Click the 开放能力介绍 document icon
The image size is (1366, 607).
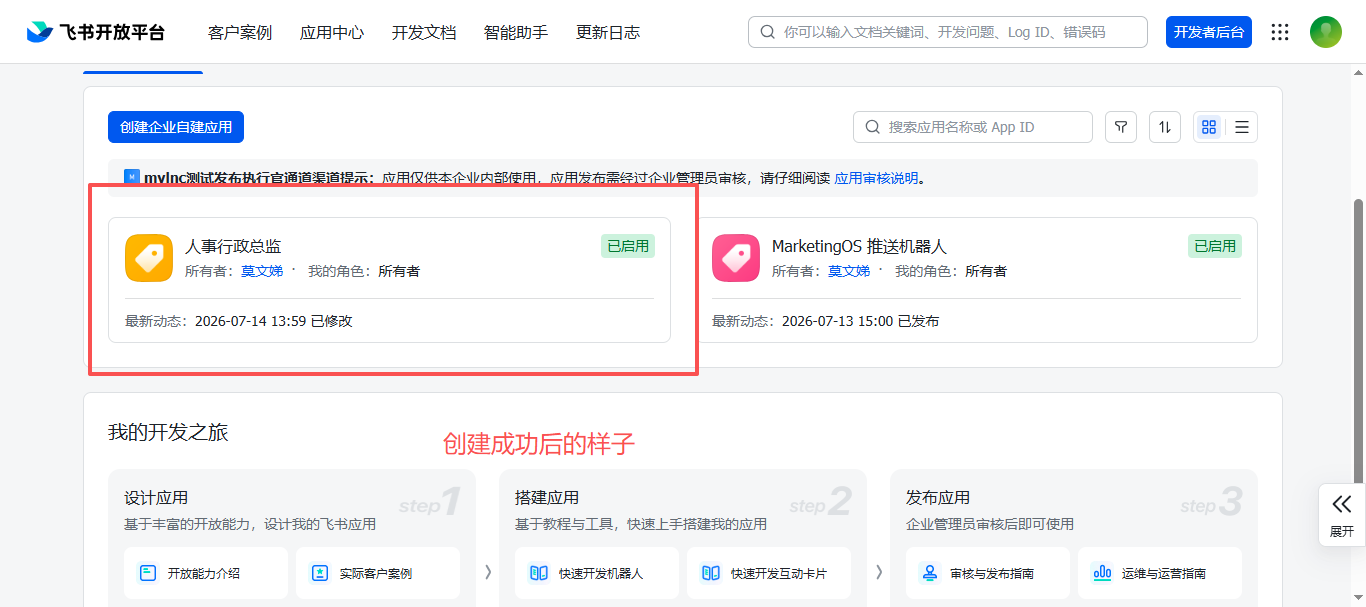click(148, 573)
